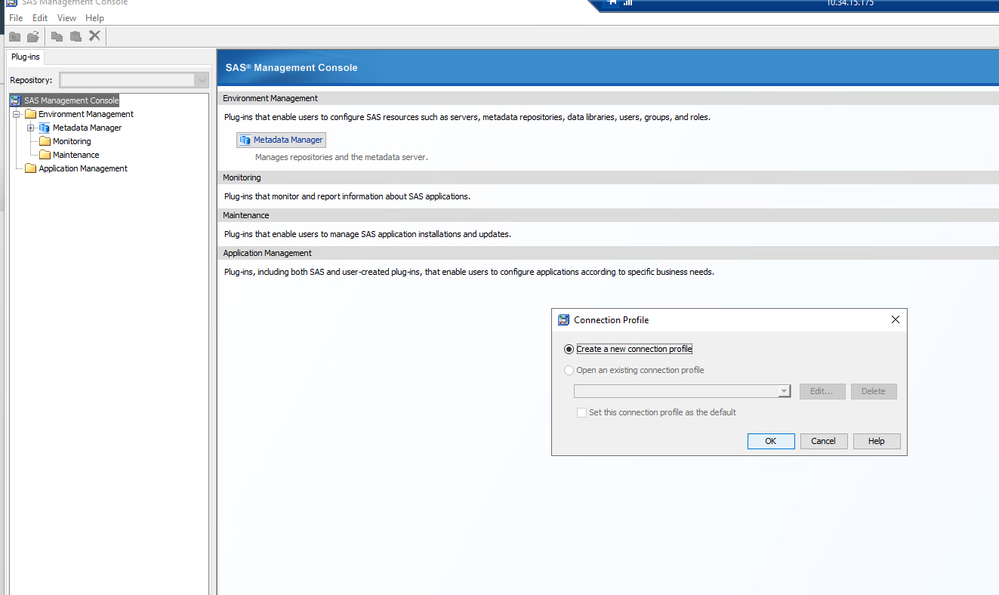Open the Metadata Manager link in main pane
Screen dimensions: 999x595
(x=281, y=140)
